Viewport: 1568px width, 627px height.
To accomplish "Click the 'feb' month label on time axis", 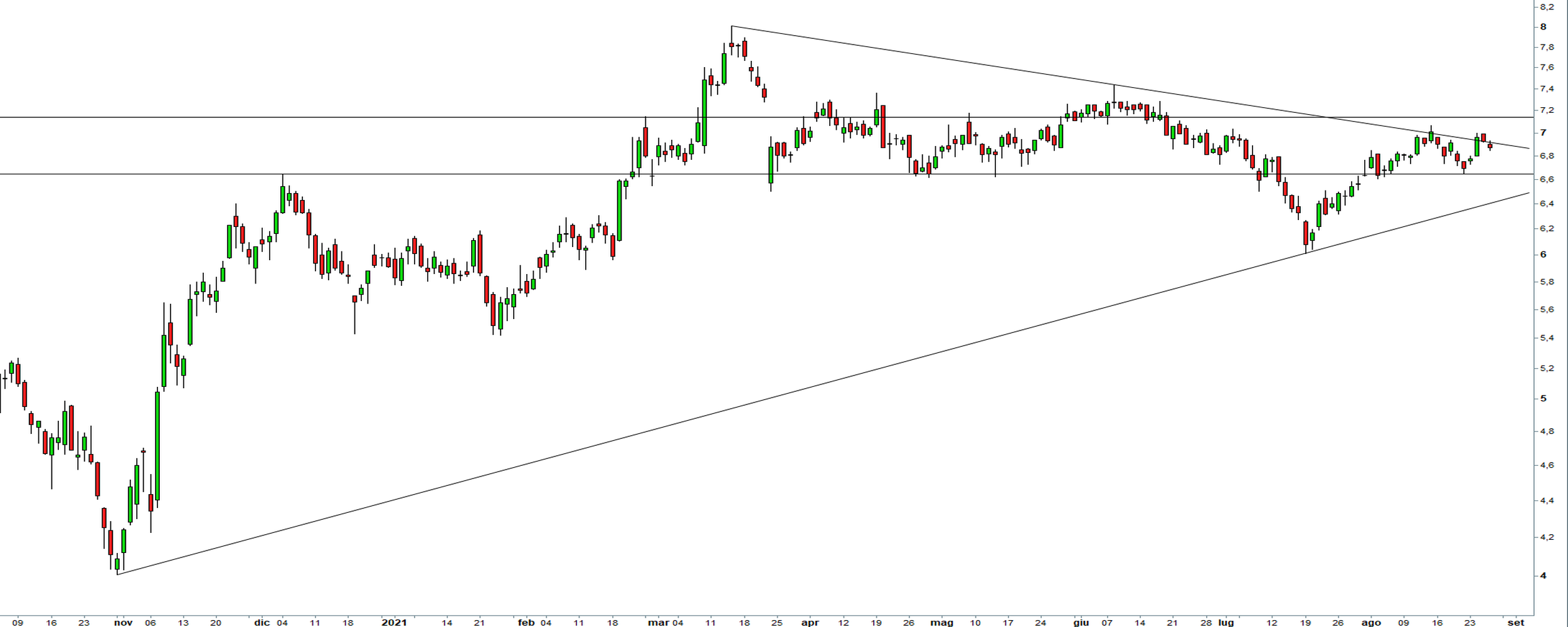I will point(526,623).
